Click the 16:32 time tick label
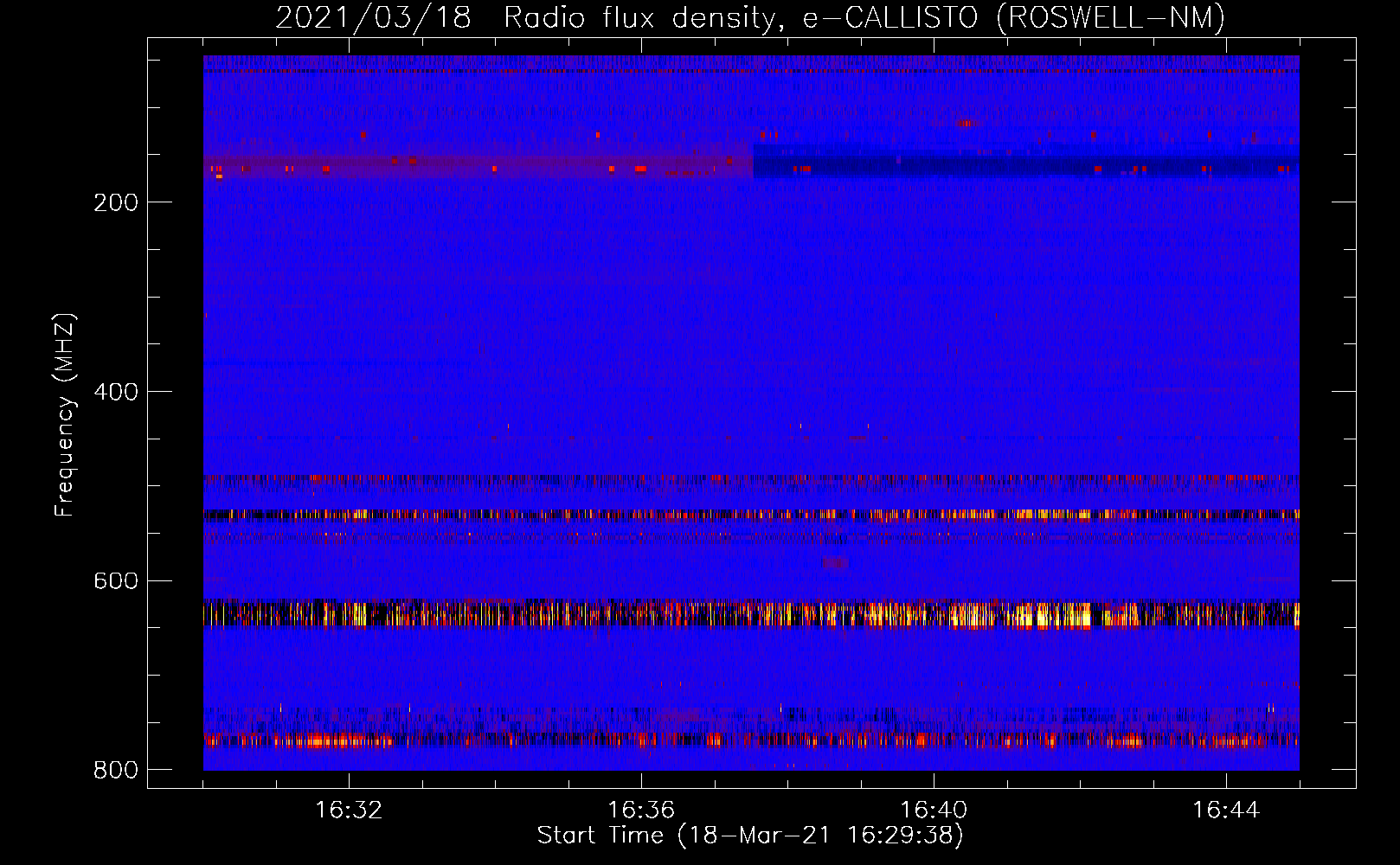The width and height of the screenshot is (1400, 865). click(349, 811)
